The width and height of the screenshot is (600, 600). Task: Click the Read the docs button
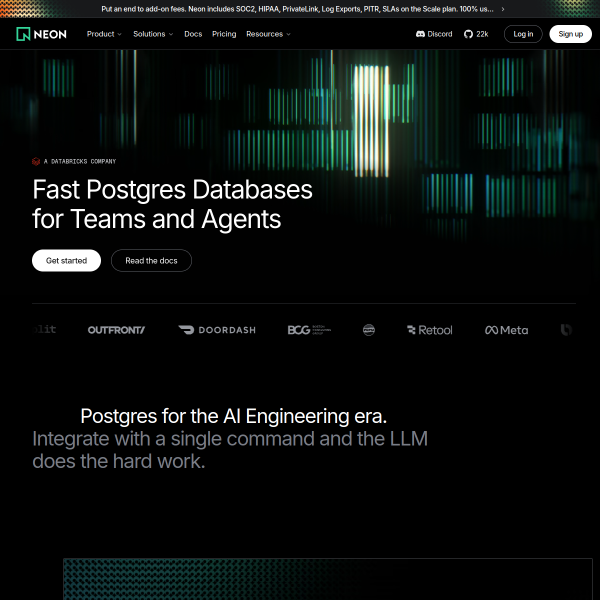coord(151,261)
